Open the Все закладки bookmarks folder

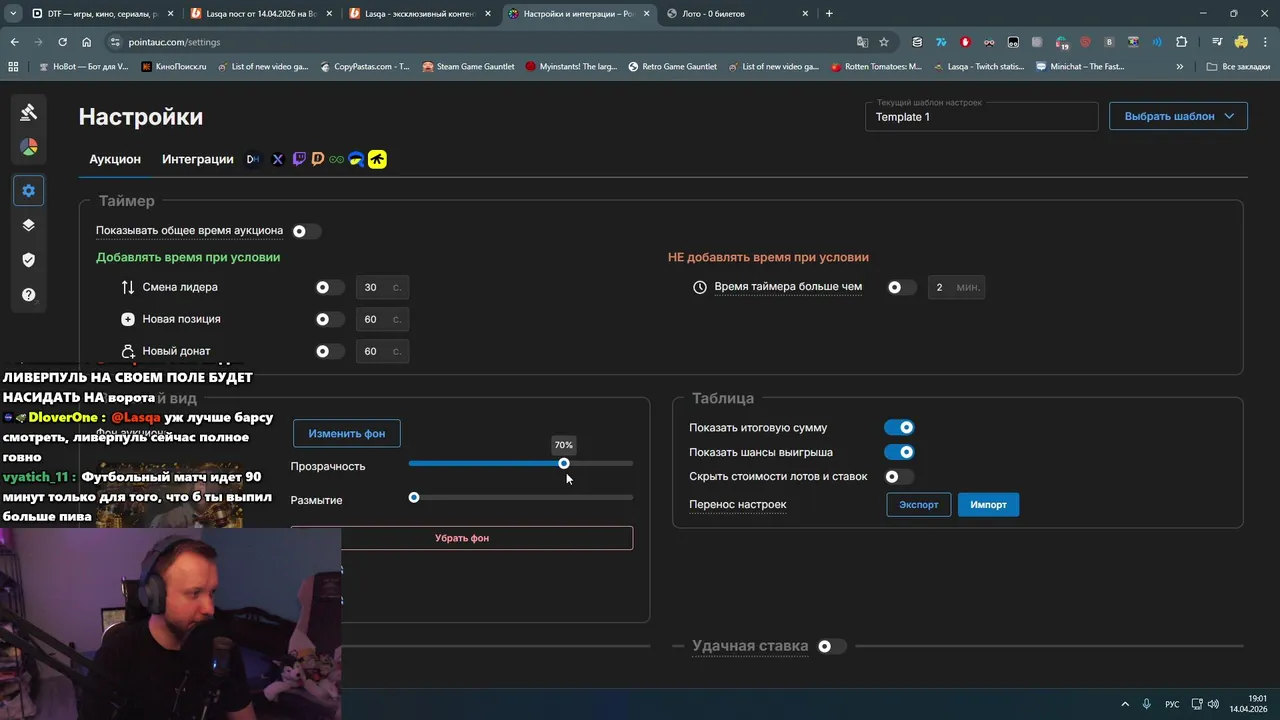1239,66
